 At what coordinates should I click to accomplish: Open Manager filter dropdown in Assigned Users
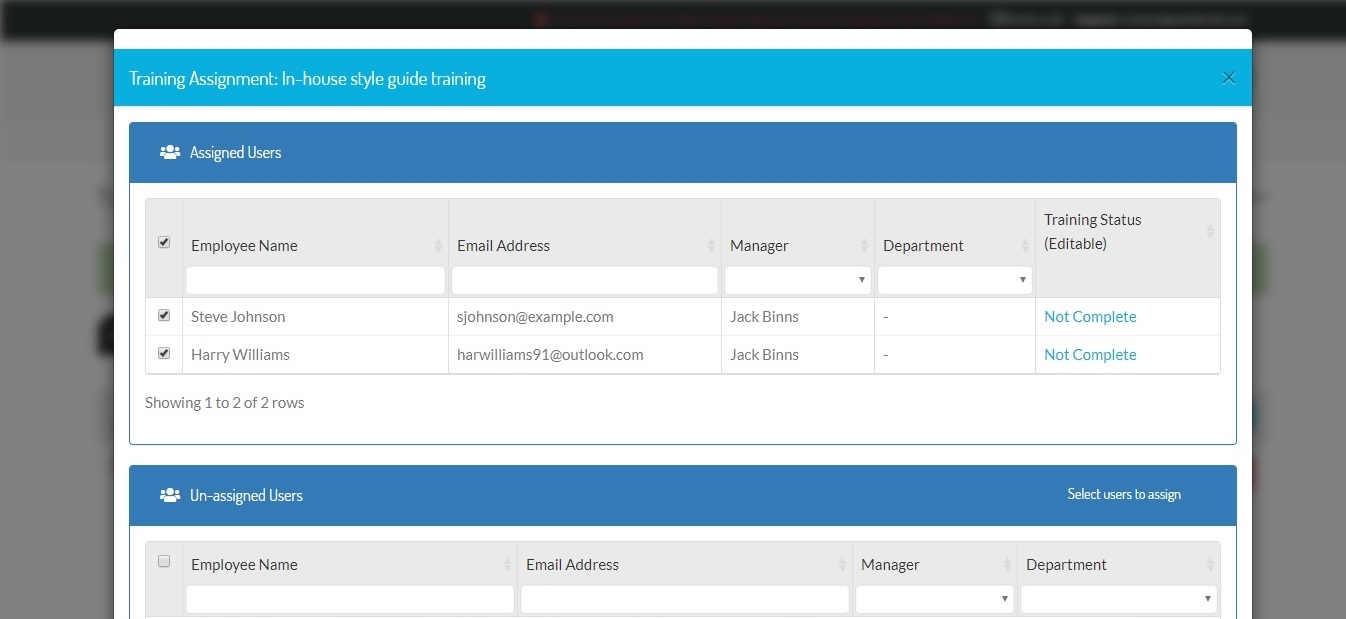tap(797, 280)
